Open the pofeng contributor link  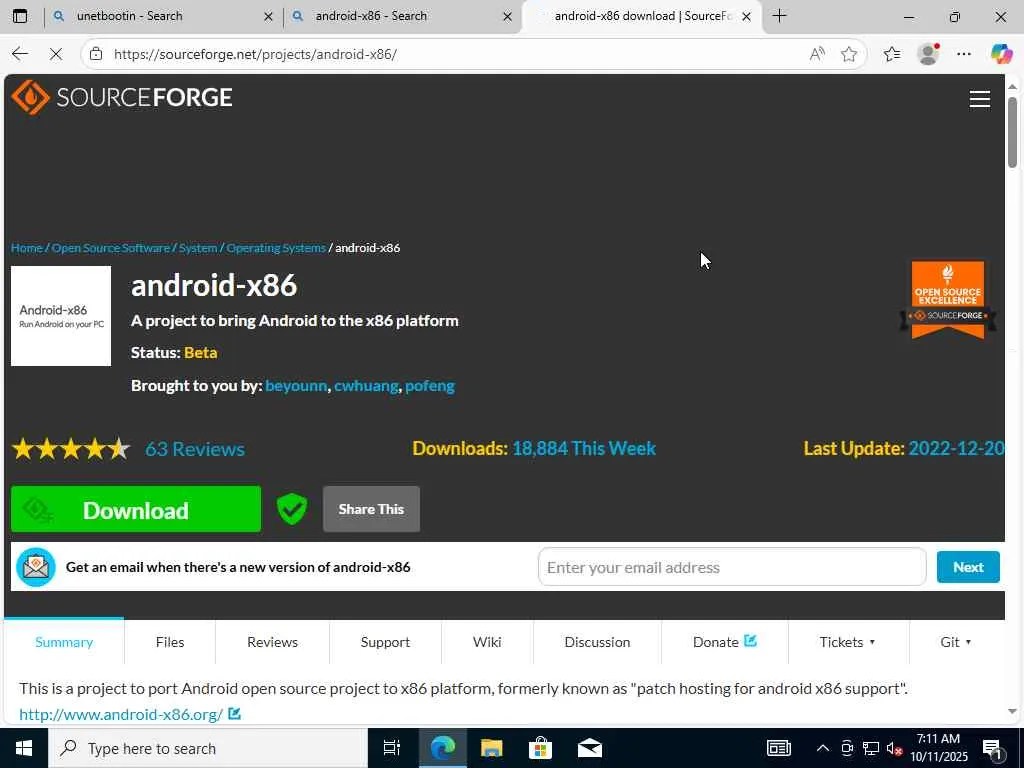tap(430, 386)
